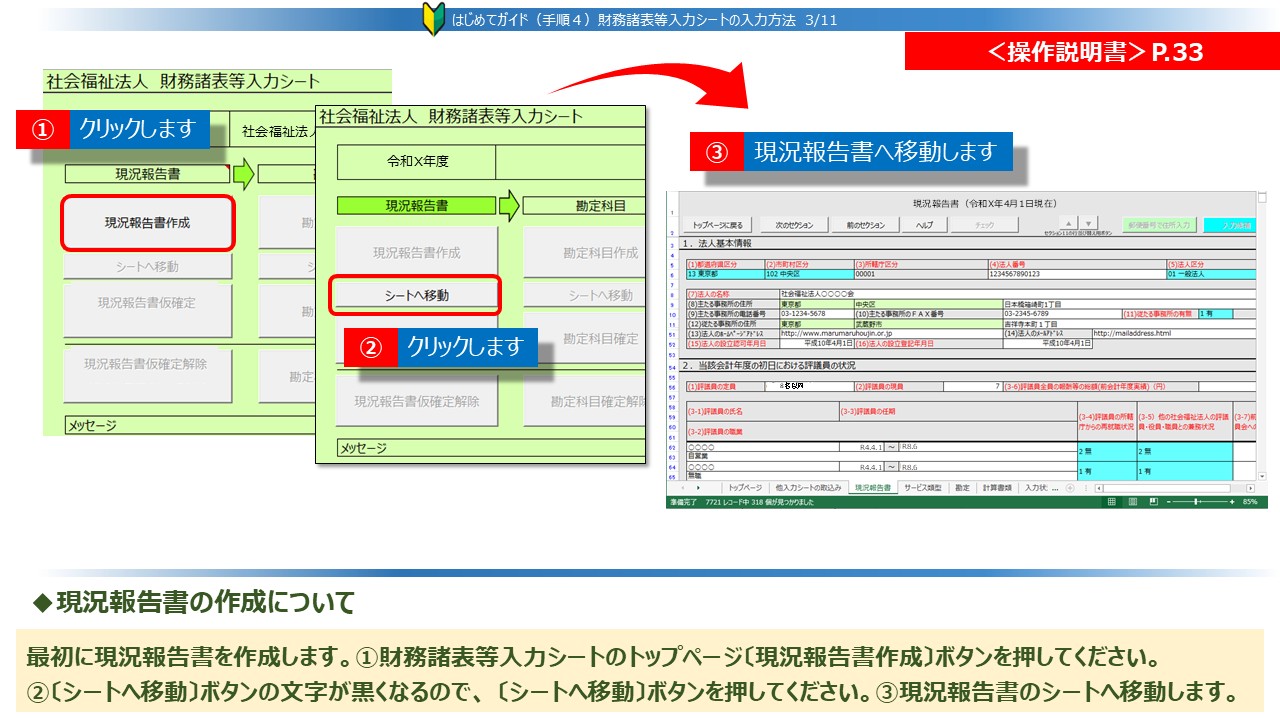Open ヘルプ button in the report sheet
The height and width of the screenshot is (720, 1280).
pos(925,225)
